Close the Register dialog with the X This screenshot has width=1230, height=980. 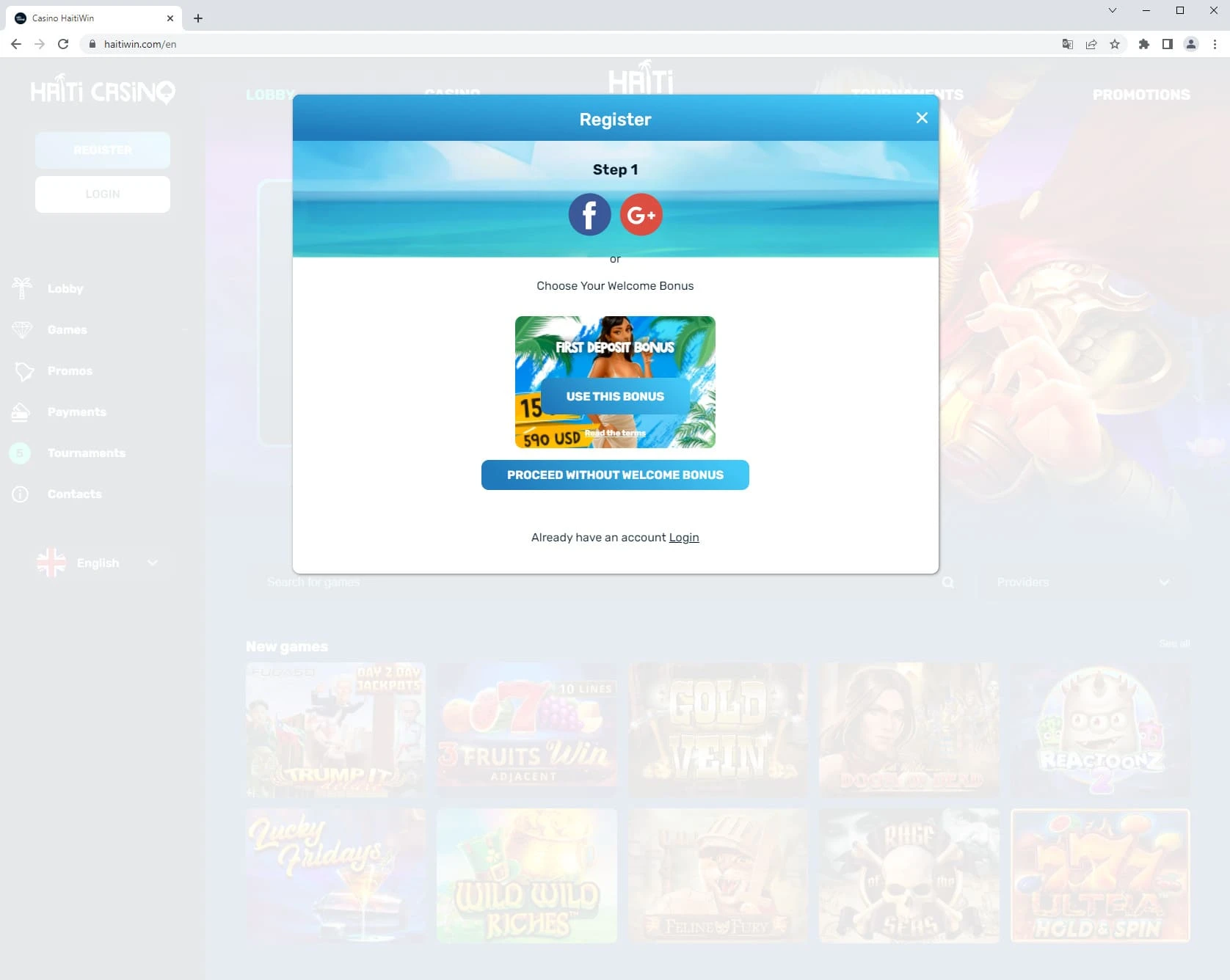922,118
